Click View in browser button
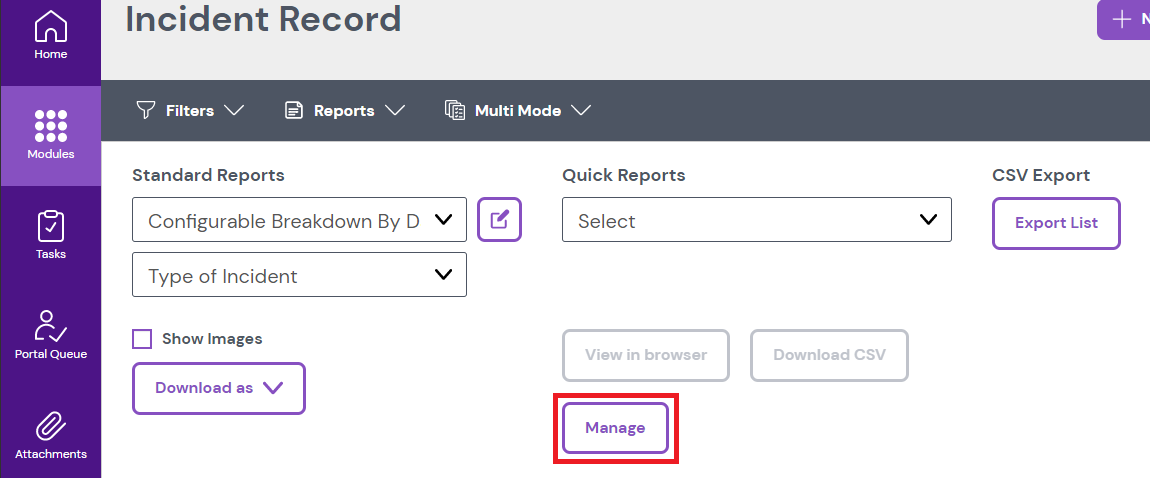 [646, 355]
